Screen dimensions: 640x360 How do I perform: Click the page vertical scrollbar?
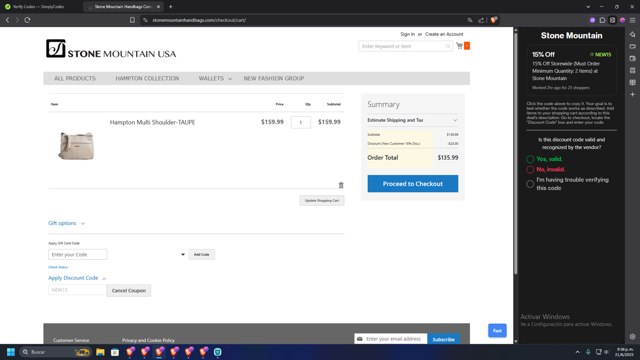point(516,153)
